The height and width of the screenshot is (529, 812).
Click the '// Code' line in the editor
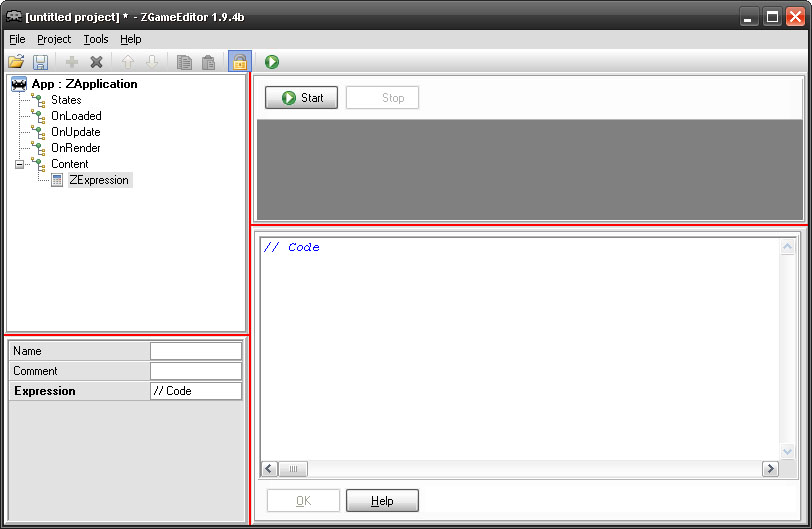(x=292, y=247)
